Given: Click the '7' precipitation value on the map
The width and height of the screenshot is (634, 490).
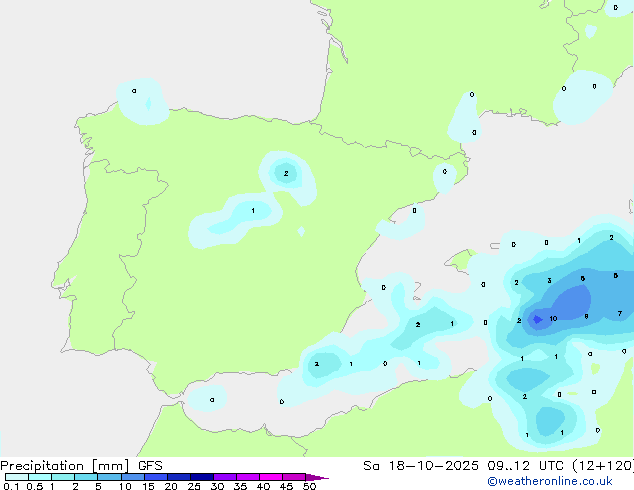Looking at the screenshot, I should pyautogui.click(x=620, y=313).
